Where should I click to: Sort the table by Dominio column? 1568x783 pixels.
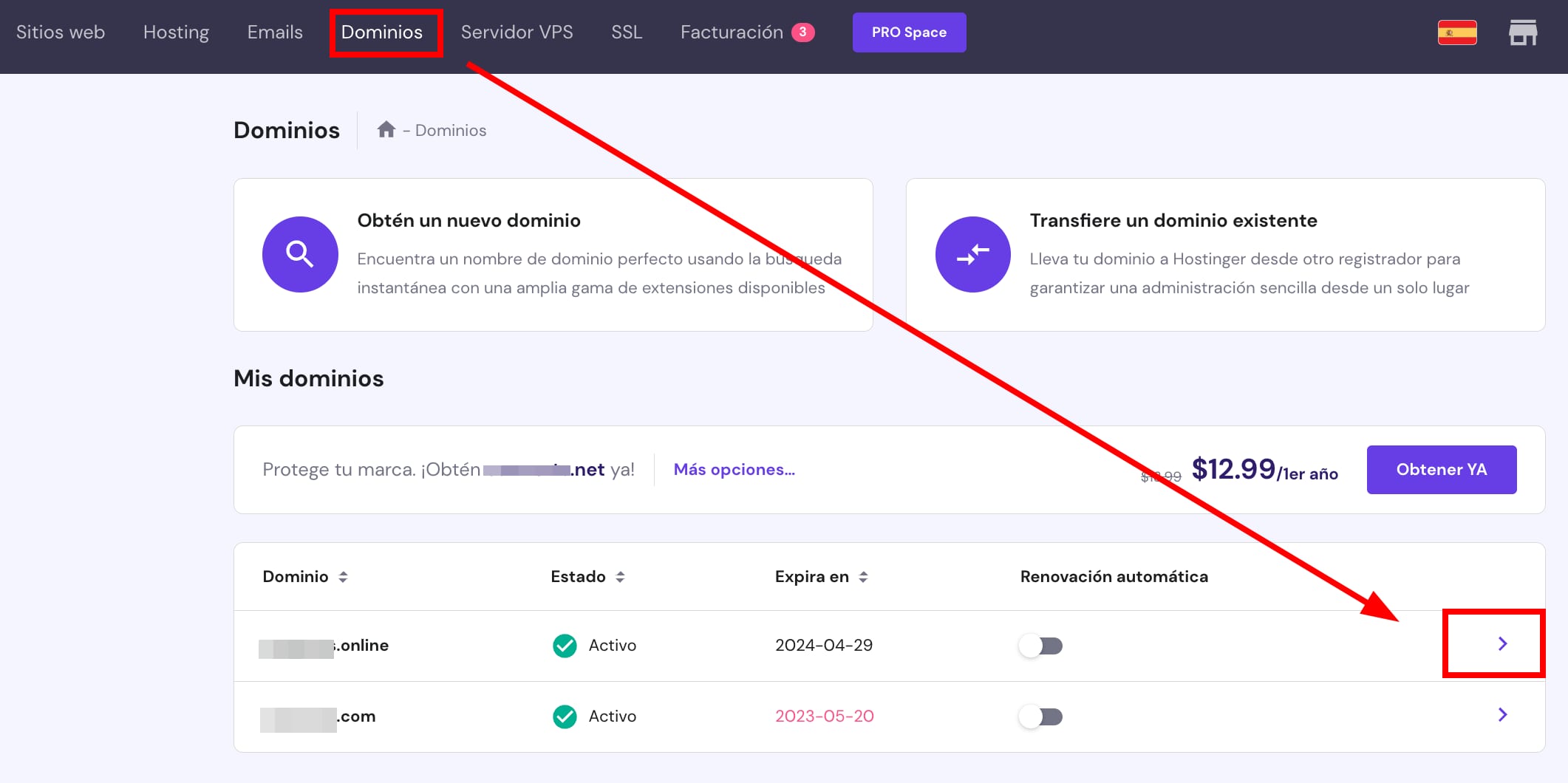(343, 577)
